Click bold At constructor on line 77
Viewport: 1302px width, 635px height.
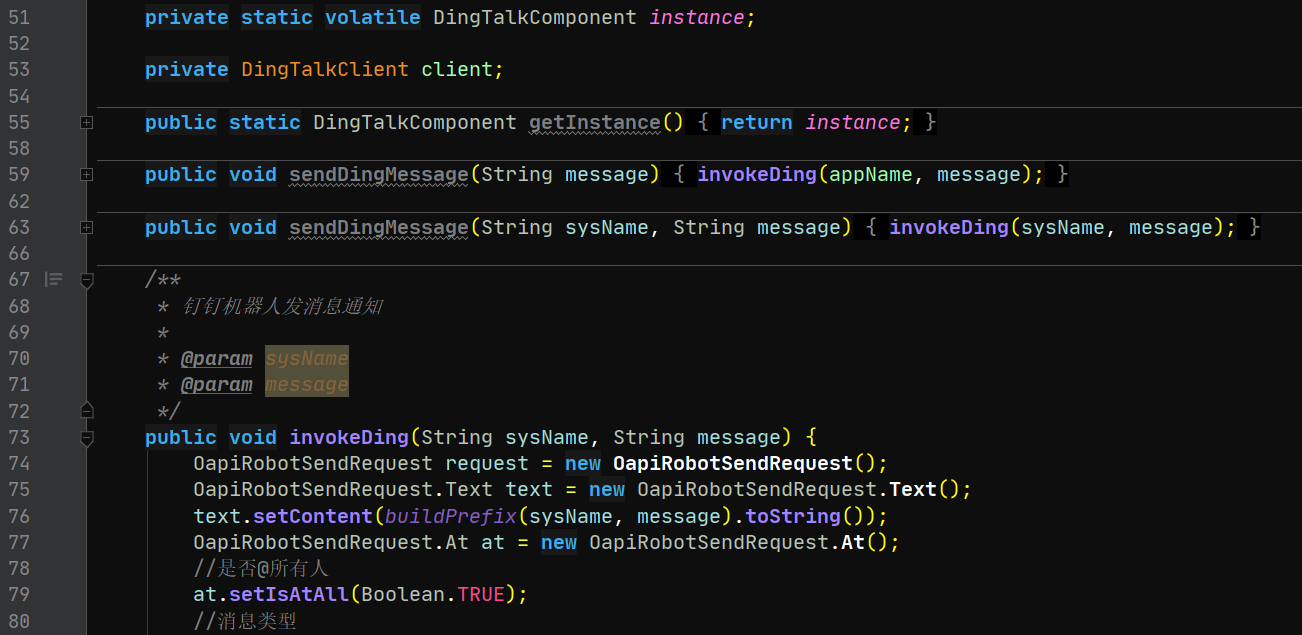[853, 542]
